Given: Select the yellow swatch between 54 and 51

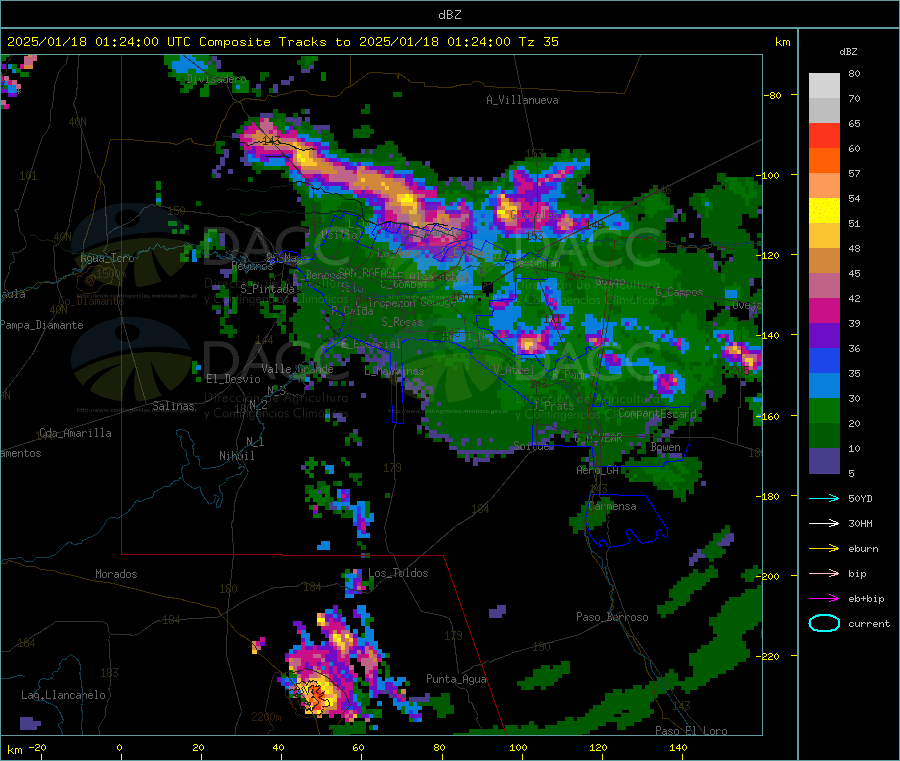Looking at the screenshot, I should click(824, 211).
